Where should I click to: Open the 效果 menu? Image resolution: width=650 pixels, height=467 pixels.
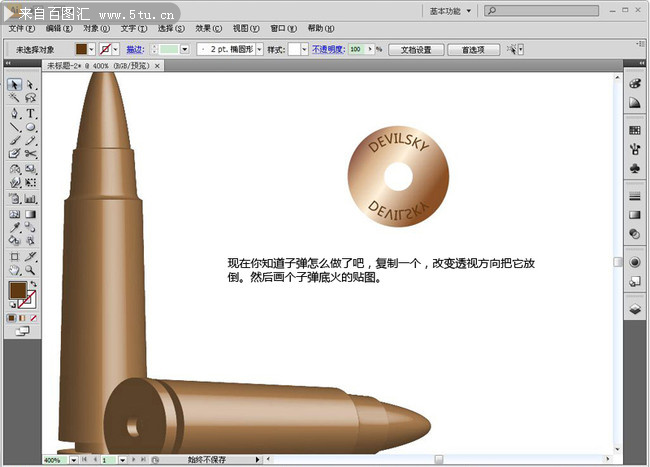click(203, 29)
